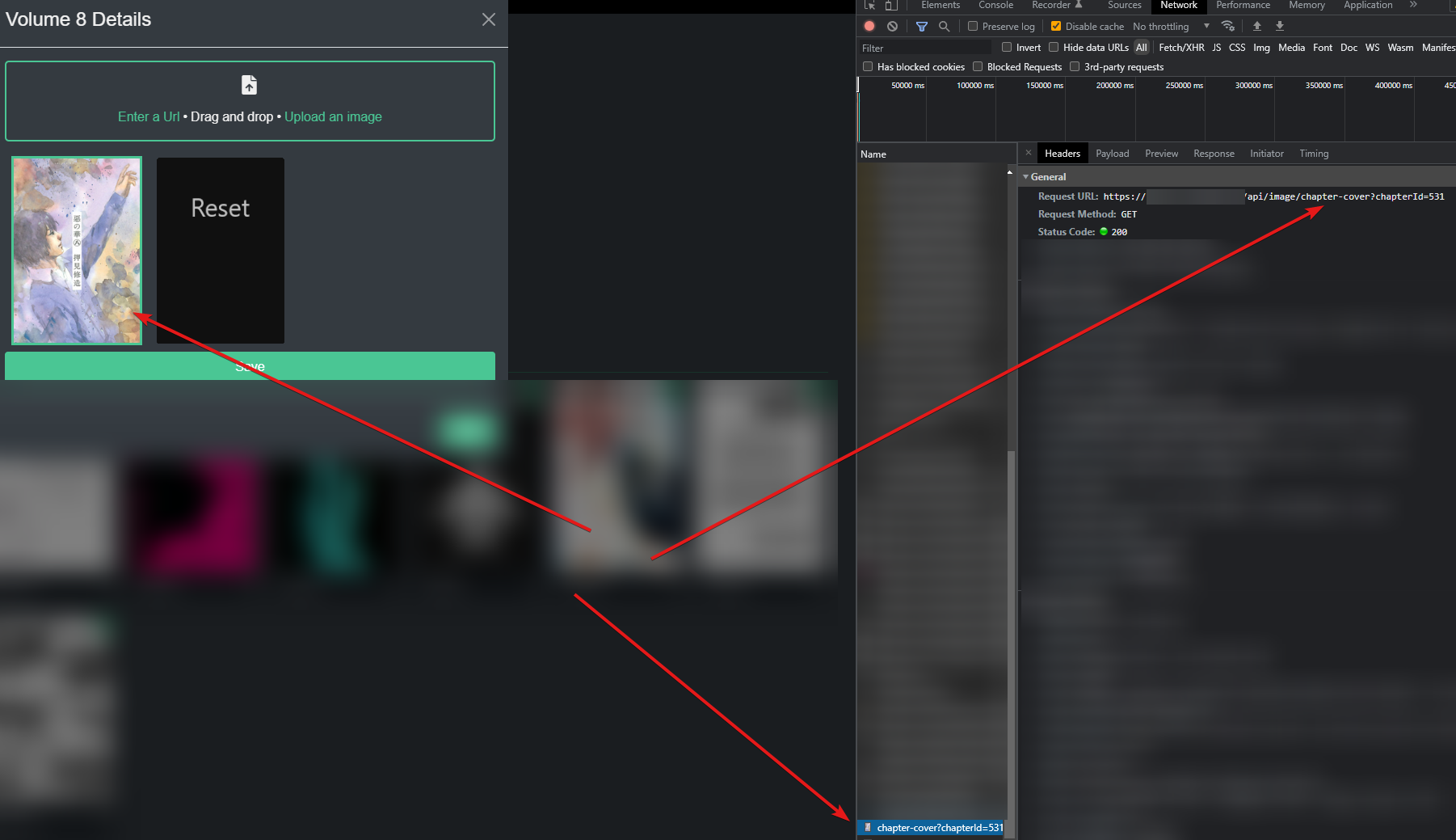
Task: Click the Status Code 200 value
Action: click(1118, 232)
